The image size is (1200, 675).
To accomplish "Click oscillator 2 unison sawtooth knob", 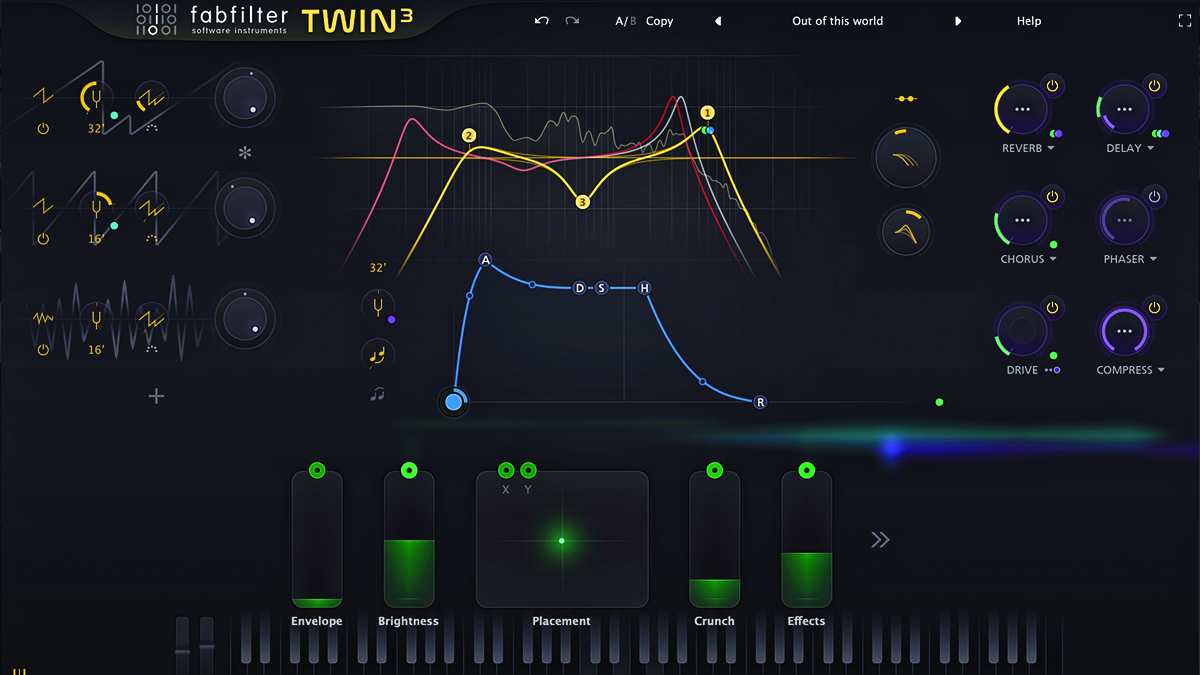I will coord(151,208).
